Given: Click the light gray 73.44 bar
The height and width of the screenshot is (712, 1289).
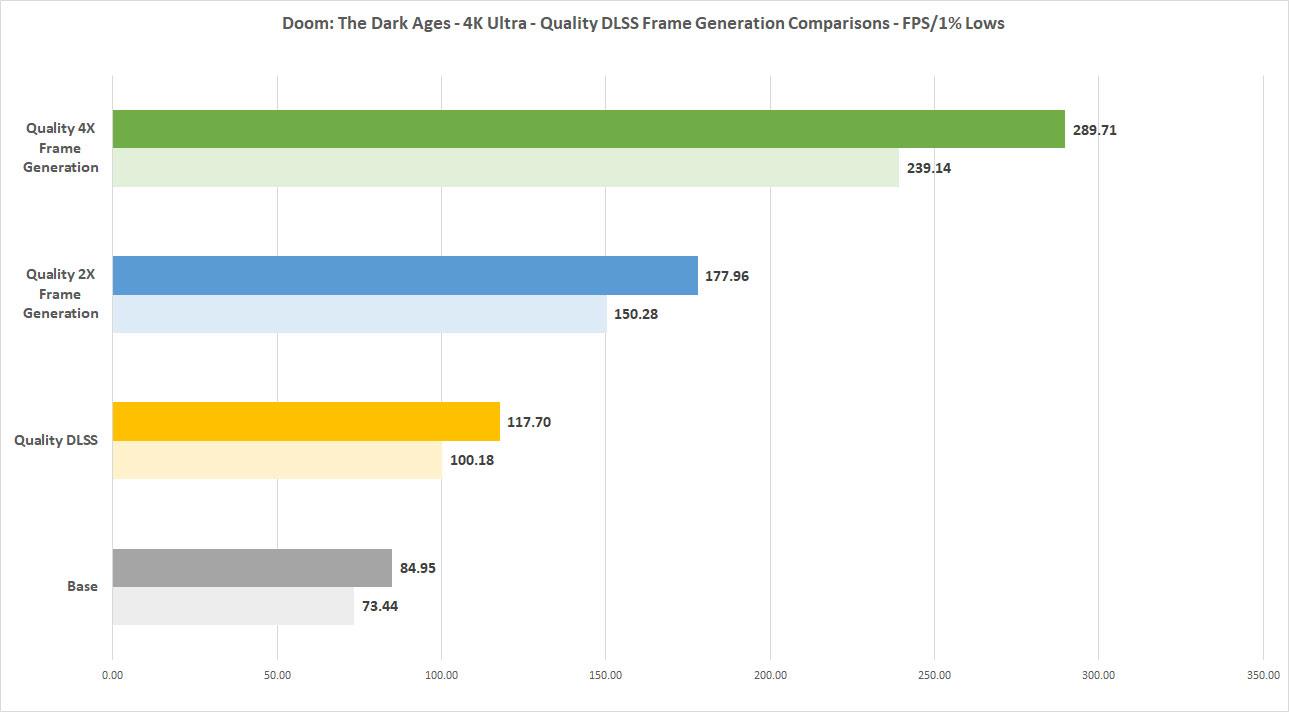Looking at the screenshot, I should click(233, 606).
